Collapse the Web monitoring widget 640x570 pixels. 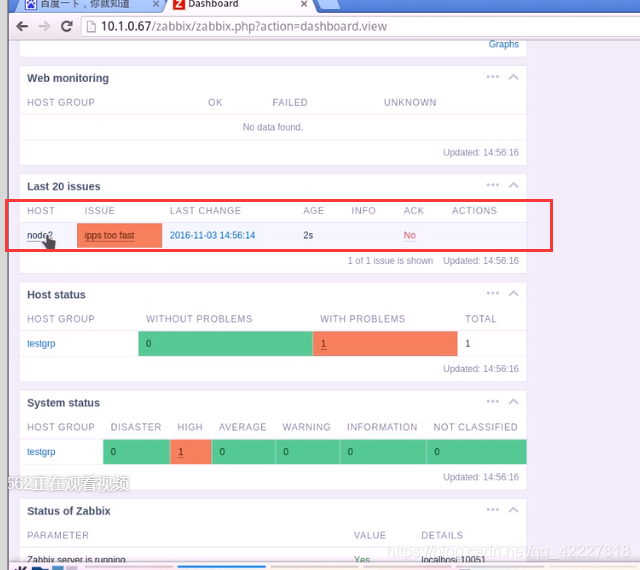point(513,77)
